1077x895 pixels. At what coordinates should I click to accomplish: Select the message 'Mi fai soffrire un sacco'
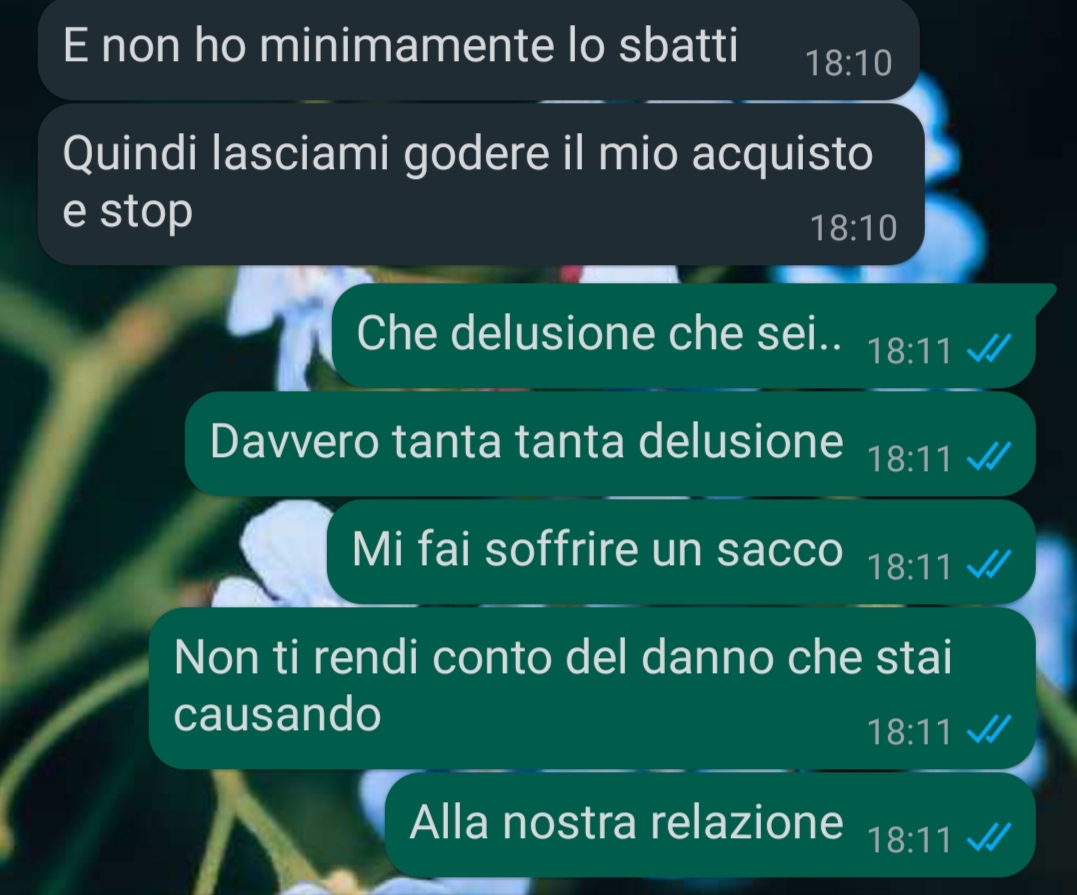pyautogui.click(x=681, y=552)
